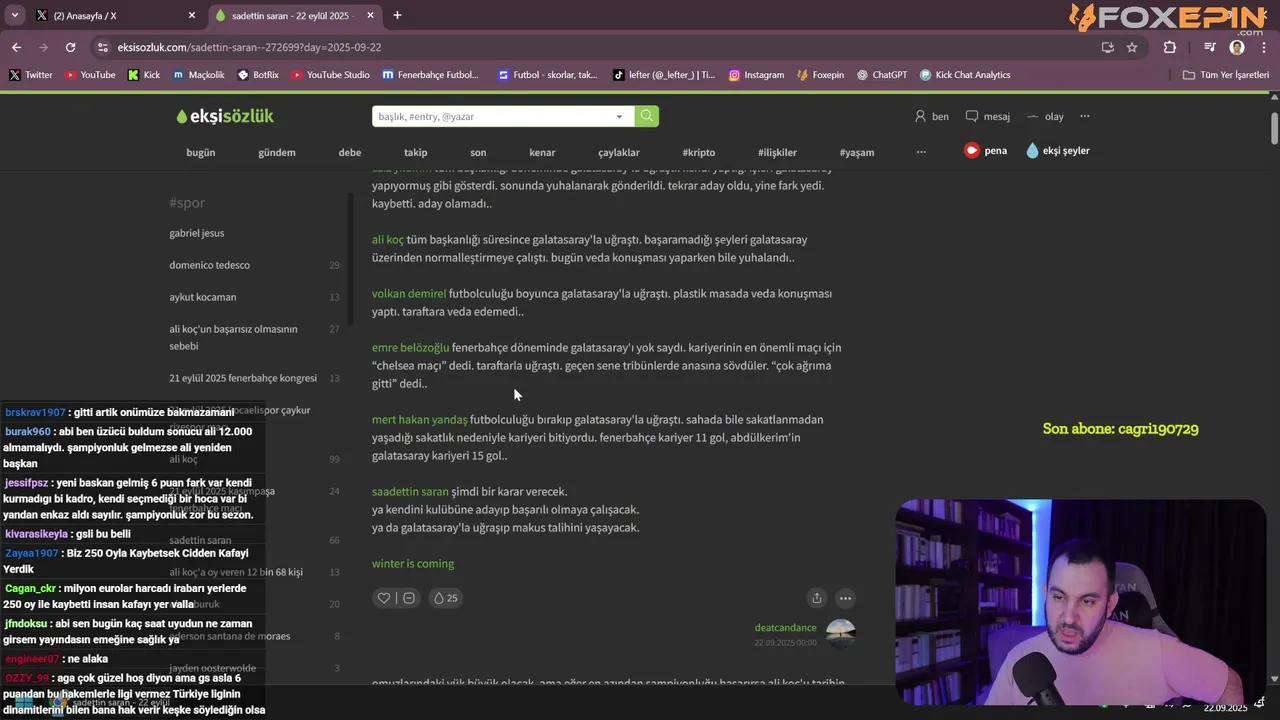Open the ben profile link
This screenshot has width=1280, height=720.
pyautogui.click(x=932, y=116)
